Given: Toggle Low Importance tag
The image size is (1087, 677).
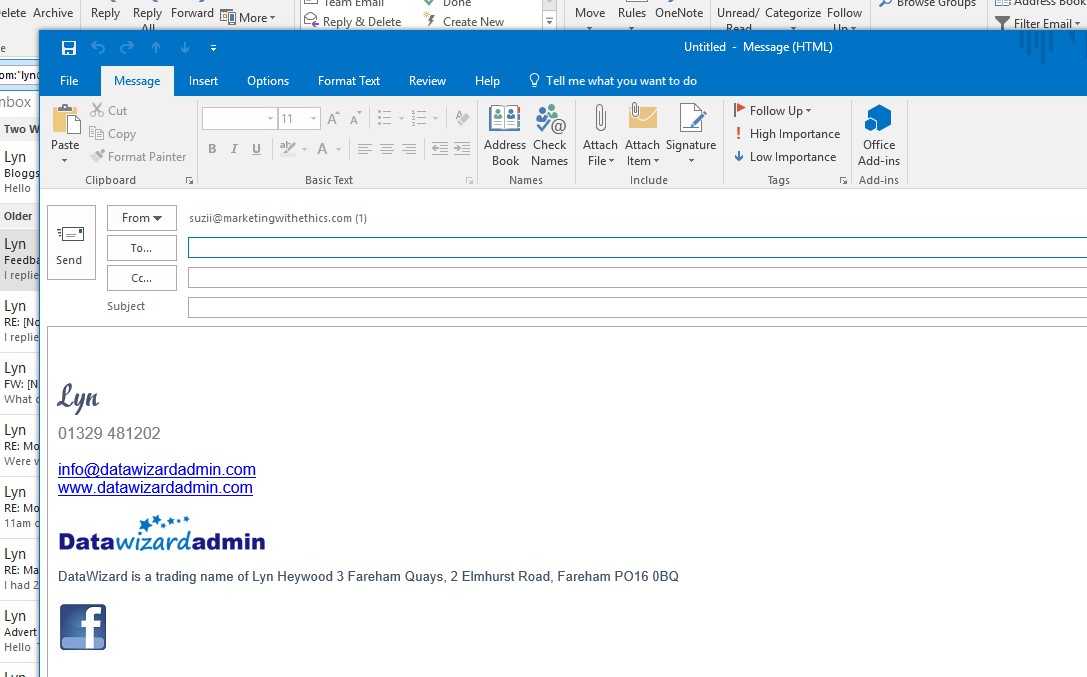Looking at the screenshot, I should [785, 157].
